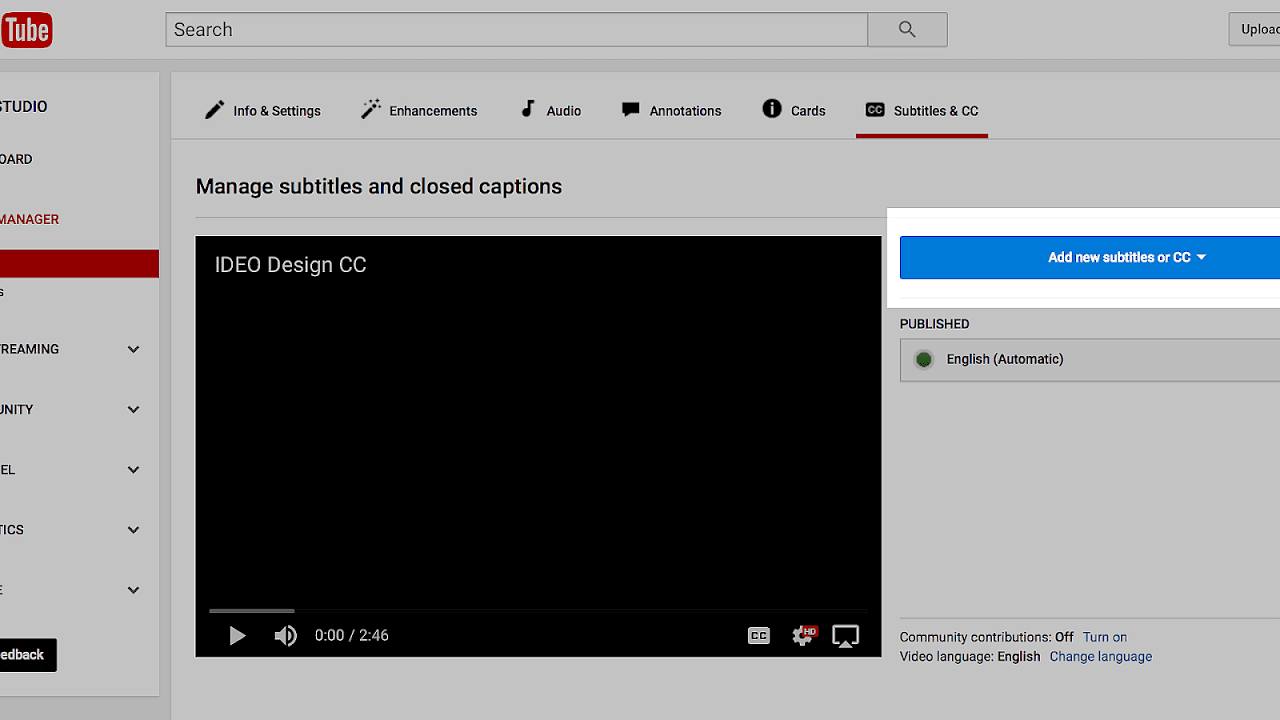Image resolution: width=1280 pixels, height=720 pixels.
Task: Open Dashboard in the sidebar
Action: (x=17, y=159)
